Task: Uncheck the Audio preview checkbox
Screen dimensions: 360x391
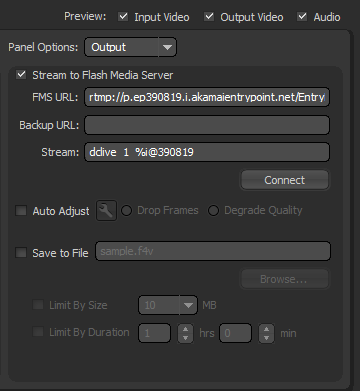Action: [302, 17]
